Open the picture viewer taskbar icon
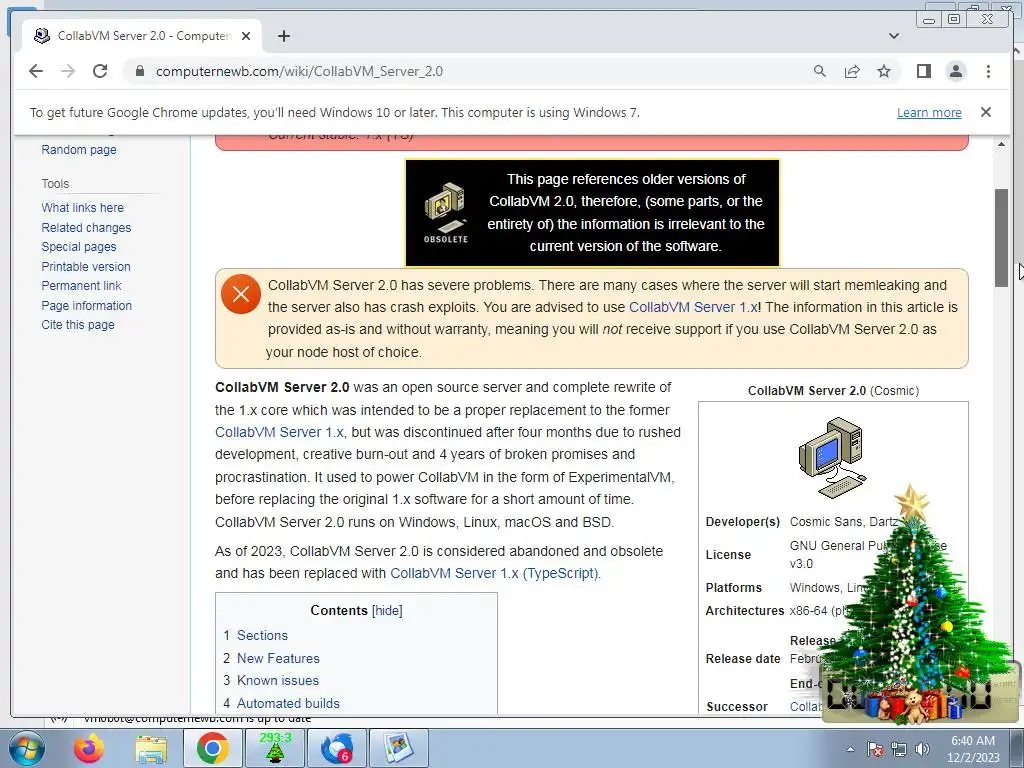Screen dimensions: 1024x768 tap(399, 748)
